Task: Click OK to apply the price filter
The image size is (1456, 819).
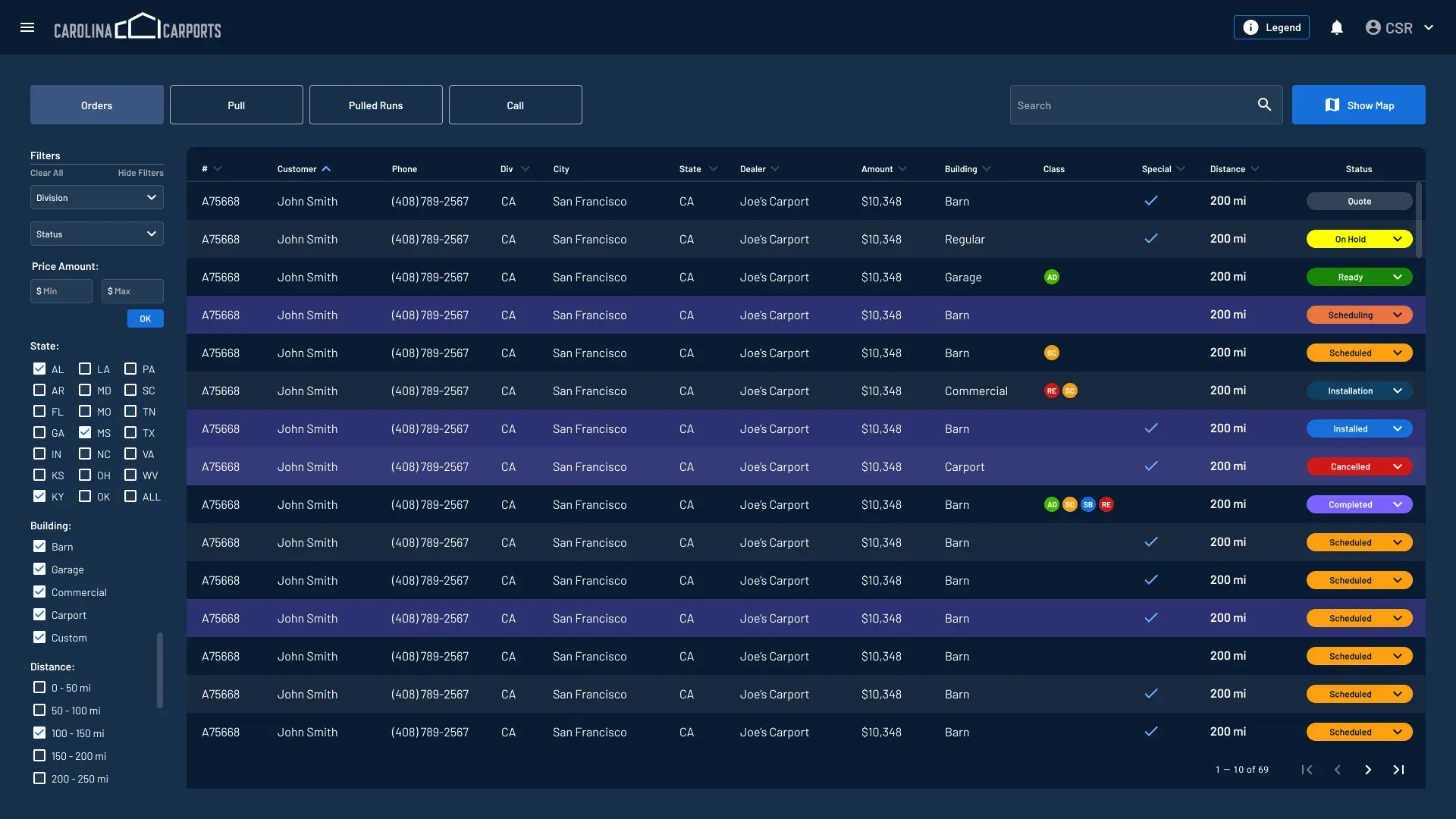Action: [146, 318]
